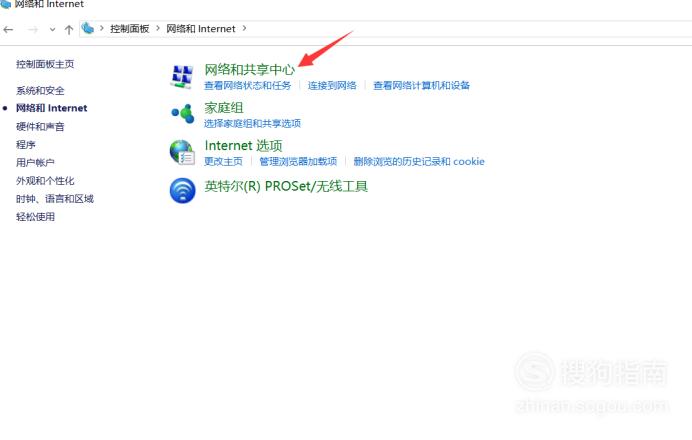This screenshot has height=440, width=692.
Task: Open 英特尔(R) PROSet/无线工具 link
Action: pyautogui.click(x=286, y=186)
